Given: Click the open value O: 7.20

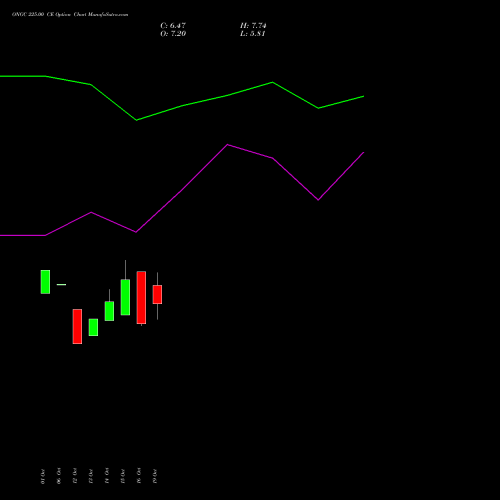Looking at the screenshot, I should [x=173, y=34].
